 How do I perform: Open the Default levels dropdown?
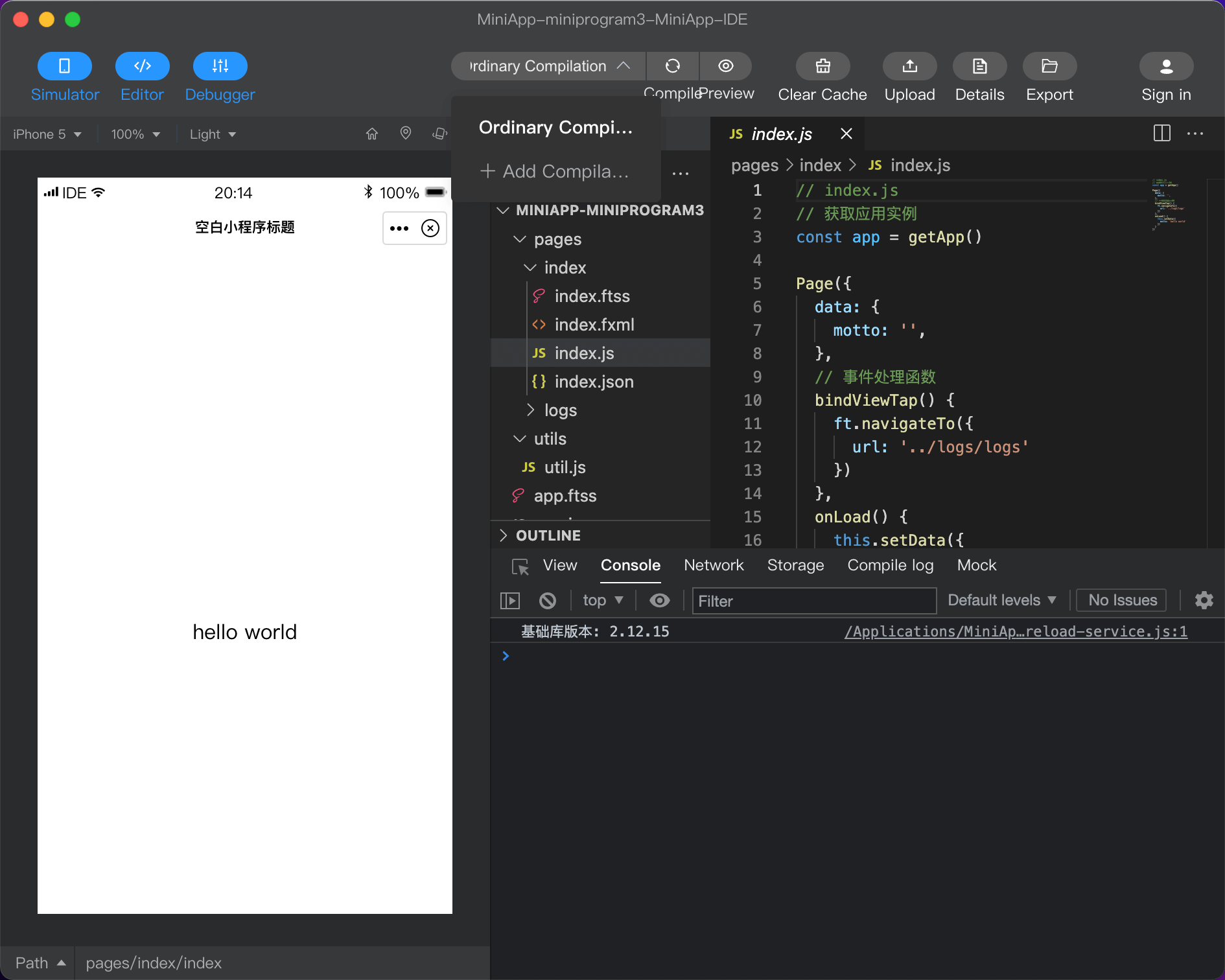click(x=1002, y=601)
